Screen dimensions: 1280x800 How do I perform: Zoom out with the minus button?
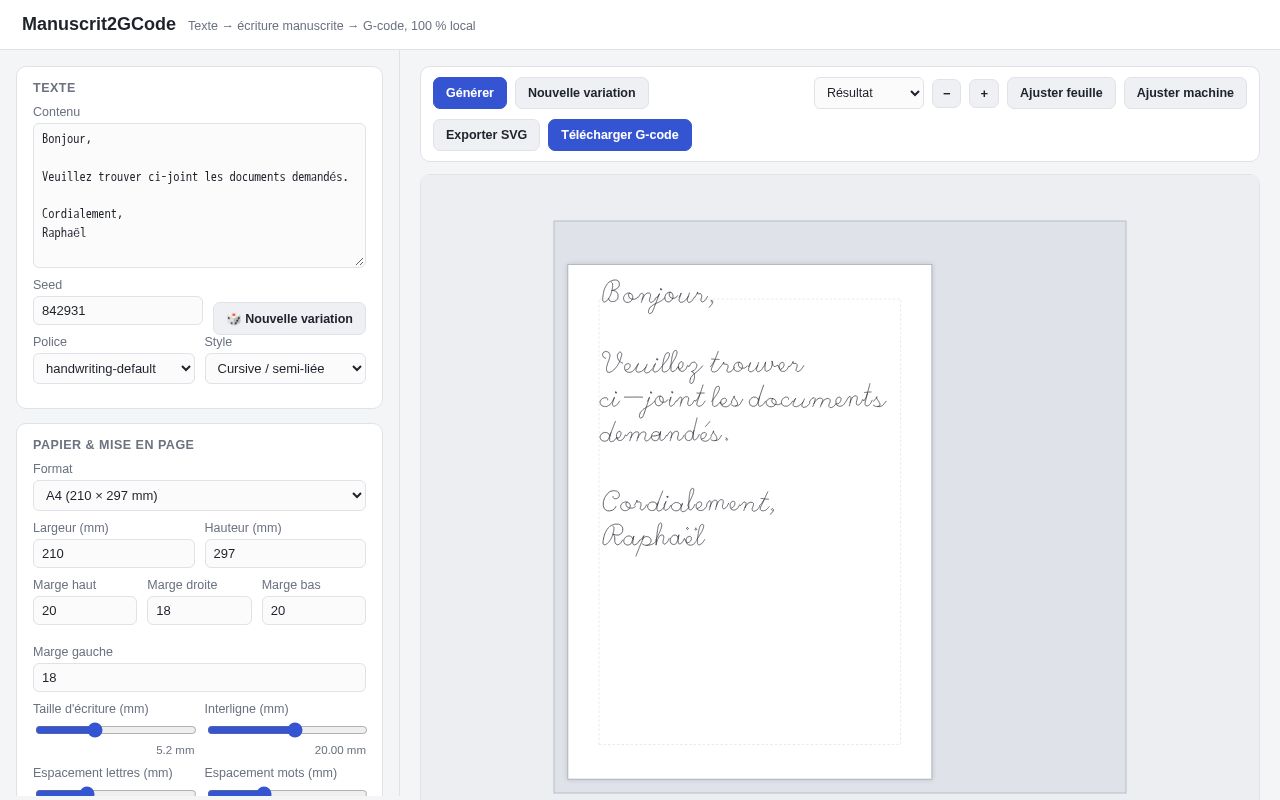pyautogui.click(x=946, y=93)
